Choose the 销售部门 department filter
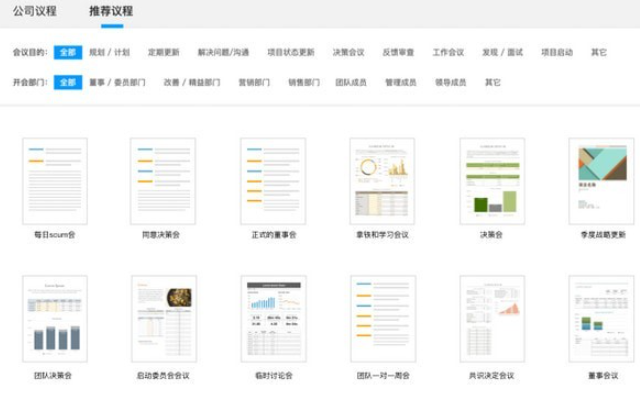 pyautogui.click(x=304, y=82)
